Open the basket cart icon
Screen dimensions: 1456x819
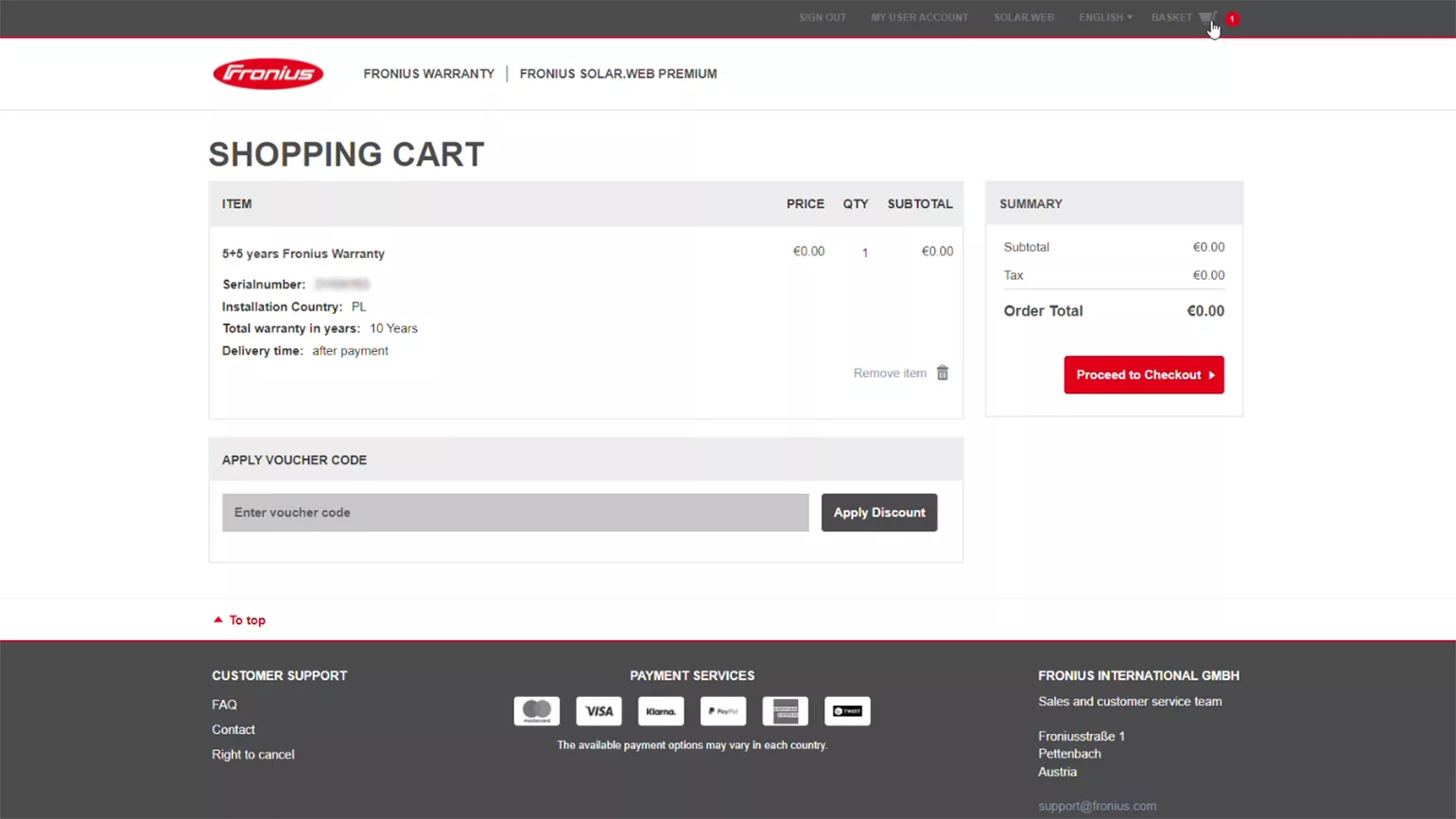[1207, 18]
